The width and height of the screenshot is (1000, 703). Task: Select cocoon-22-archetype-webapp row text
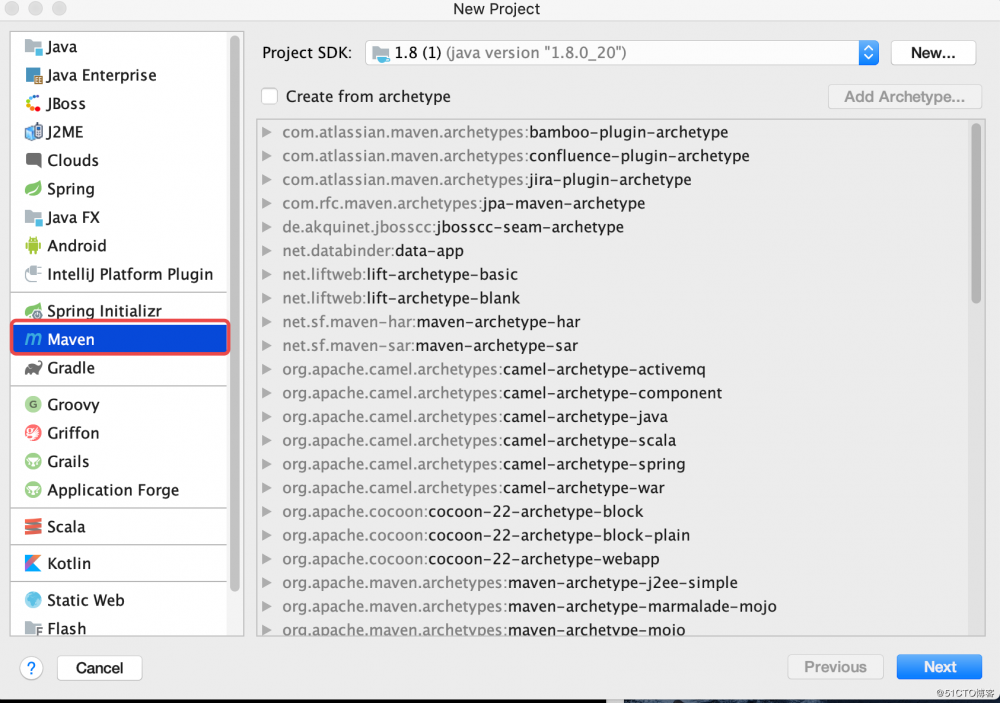471,559
